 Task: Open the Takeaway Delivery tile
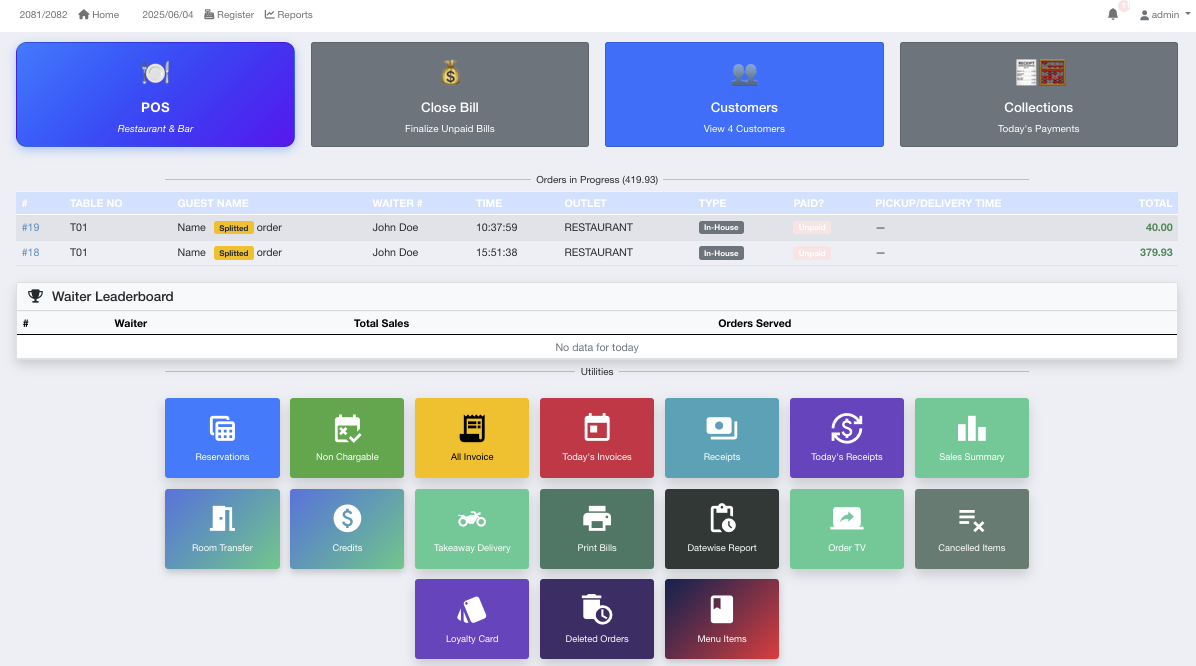pyautogui.click(x=472, y=529)
